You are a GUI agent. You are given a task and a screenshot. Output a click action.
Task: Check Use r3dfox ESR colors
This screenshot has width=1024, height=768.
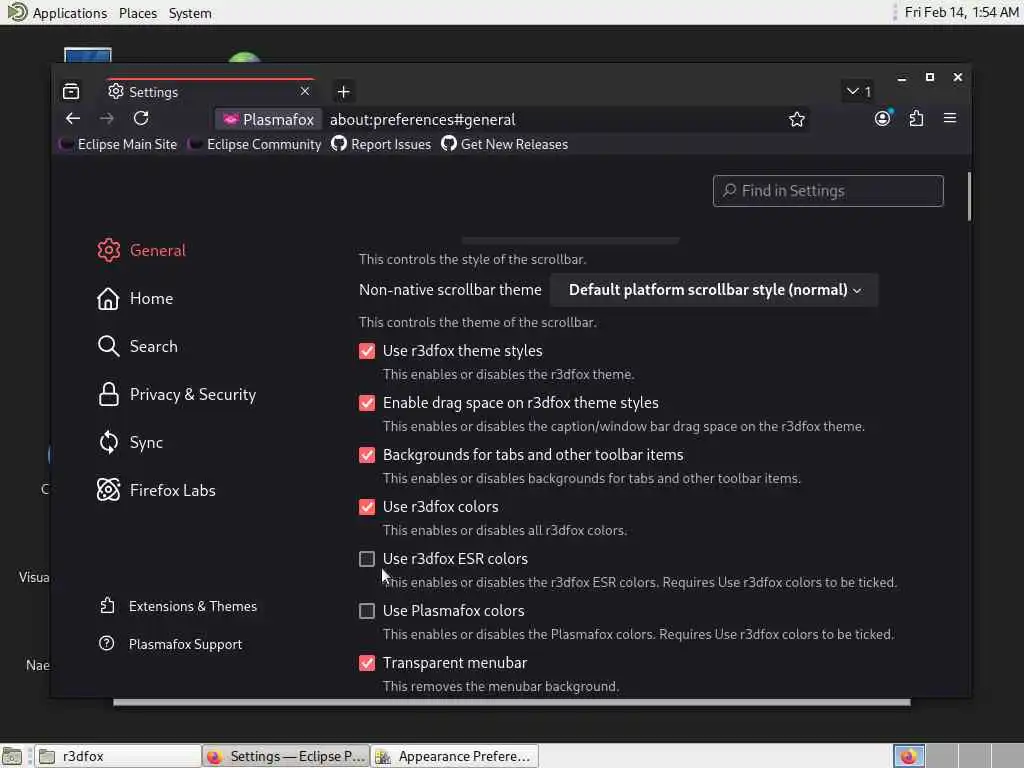coord(367,559)
